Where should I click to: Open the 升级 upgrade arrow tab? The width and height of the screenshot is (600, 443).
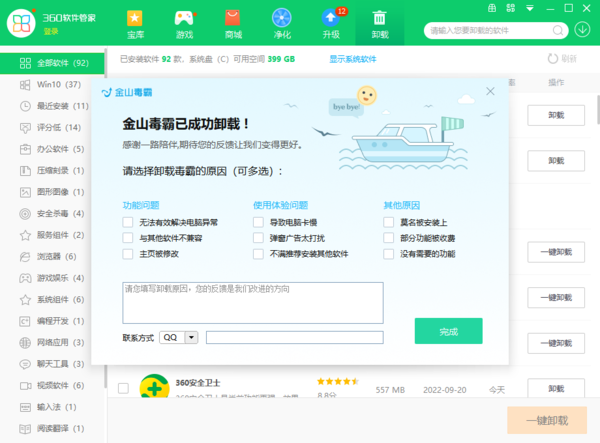click(x=331, y=24)
